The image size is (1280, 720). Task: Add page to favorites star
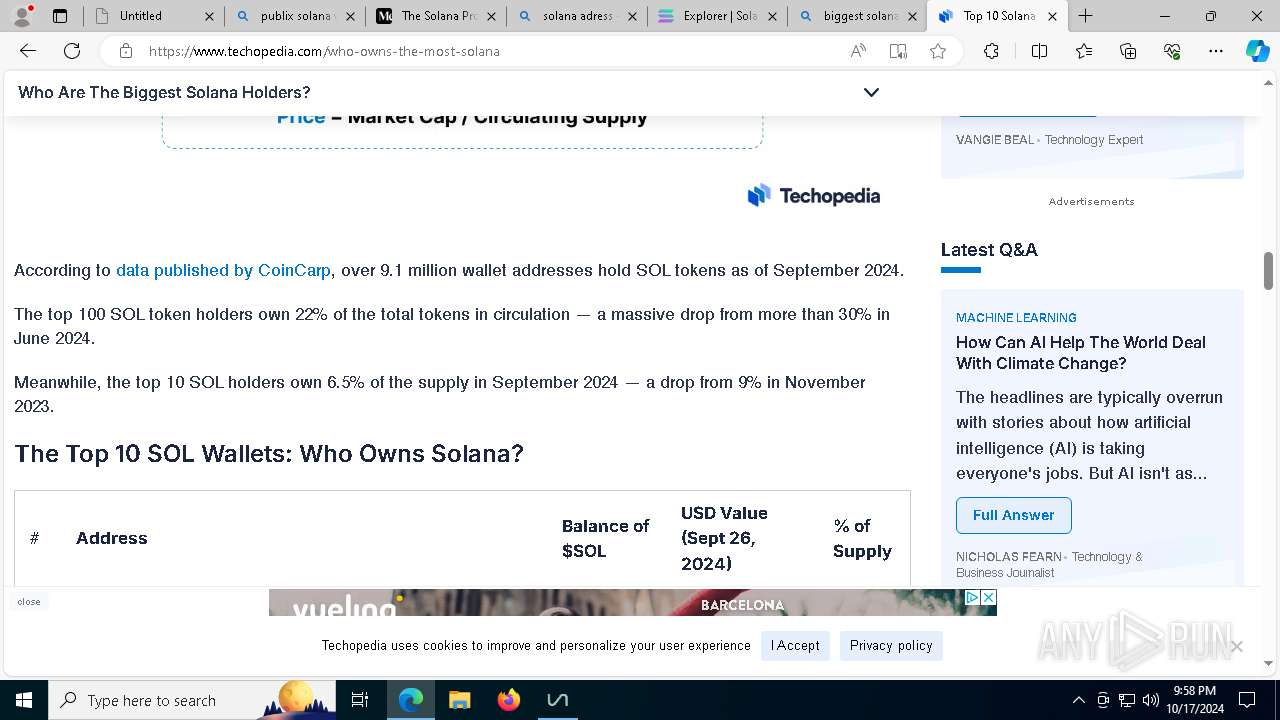pyautogui.click(x=938, y=51)
